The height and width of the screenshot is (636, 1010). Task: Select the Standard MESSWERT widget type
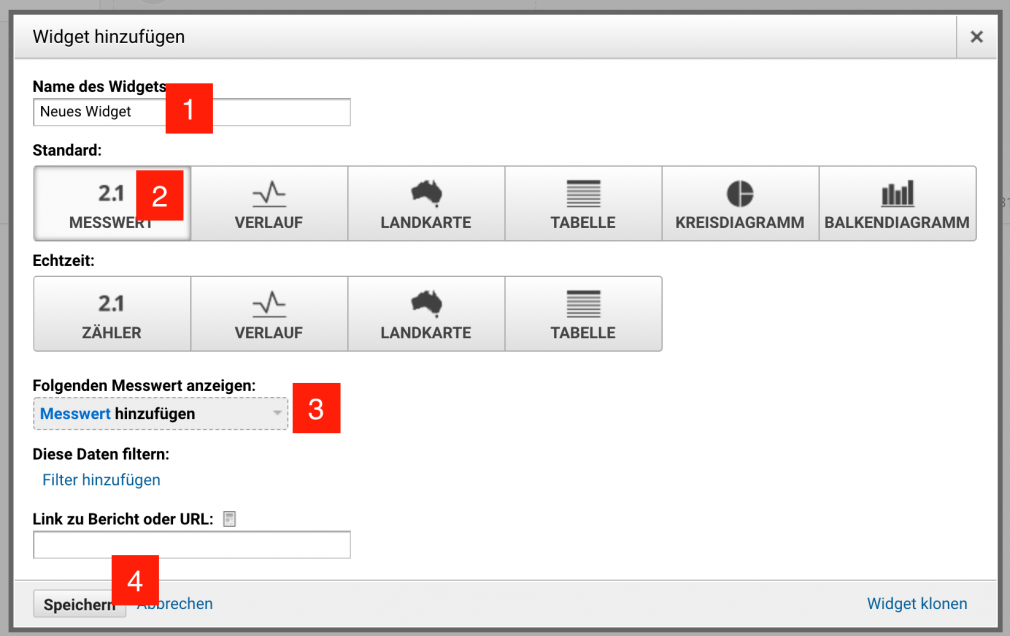coord(112,204)
